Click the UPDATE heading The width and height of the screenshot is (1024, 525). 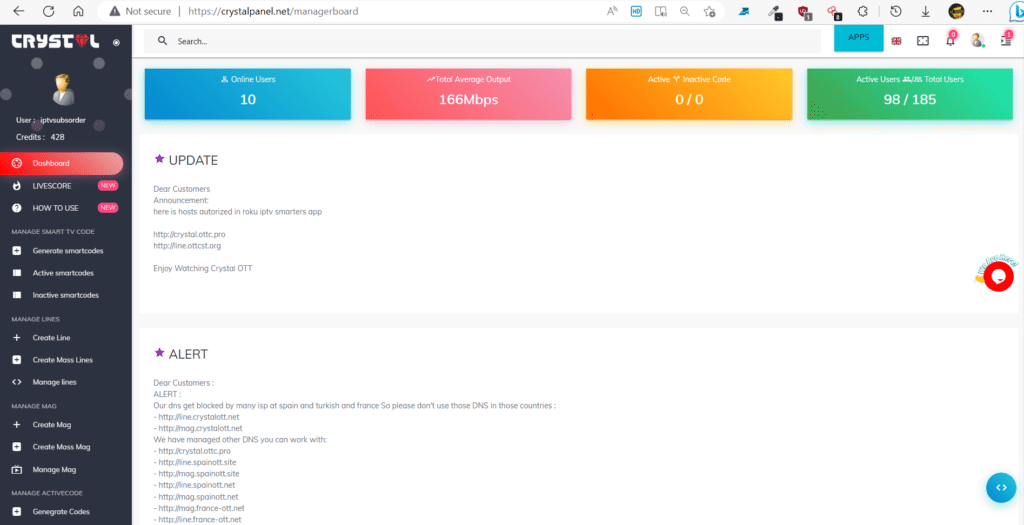193,161
